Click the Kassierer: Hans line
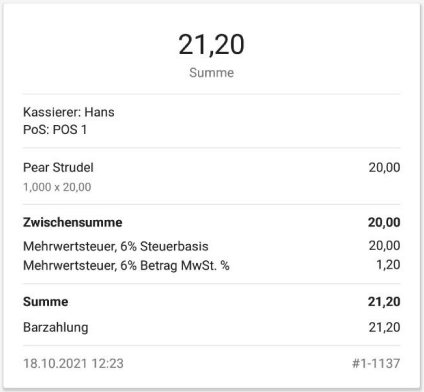Screen dimensions: 424x392 click(x=69, y=112)
